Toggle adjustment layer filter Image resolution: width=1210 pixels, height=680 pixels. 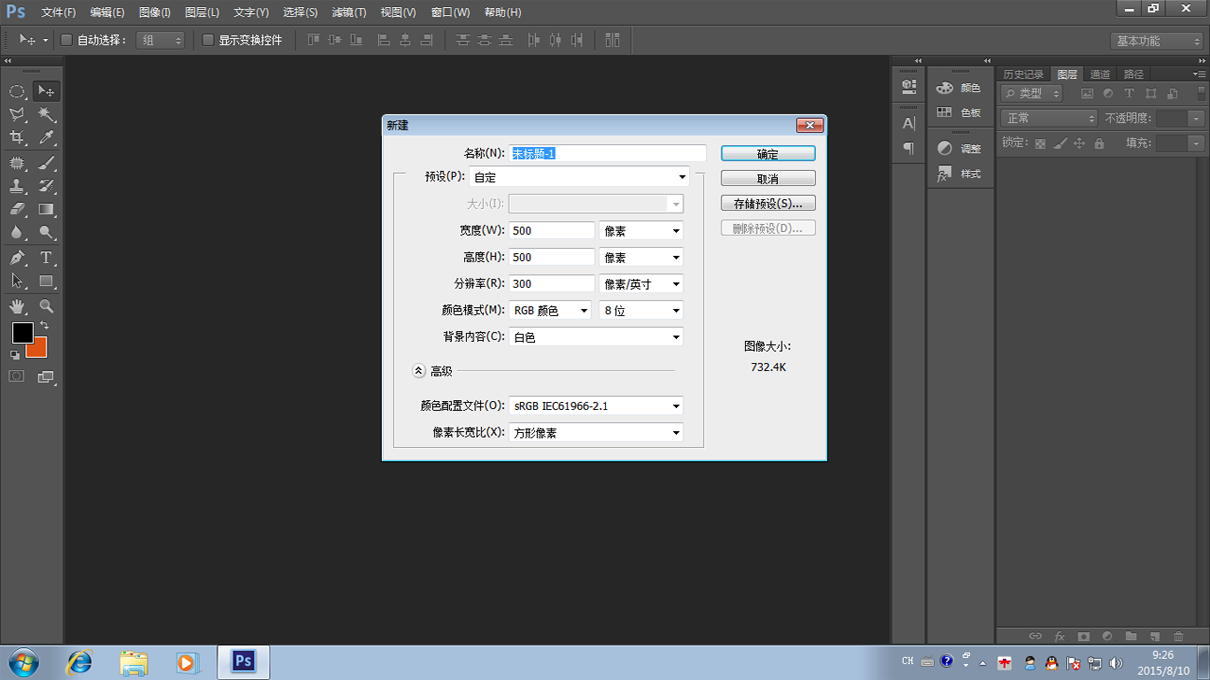coord(1108,93)
